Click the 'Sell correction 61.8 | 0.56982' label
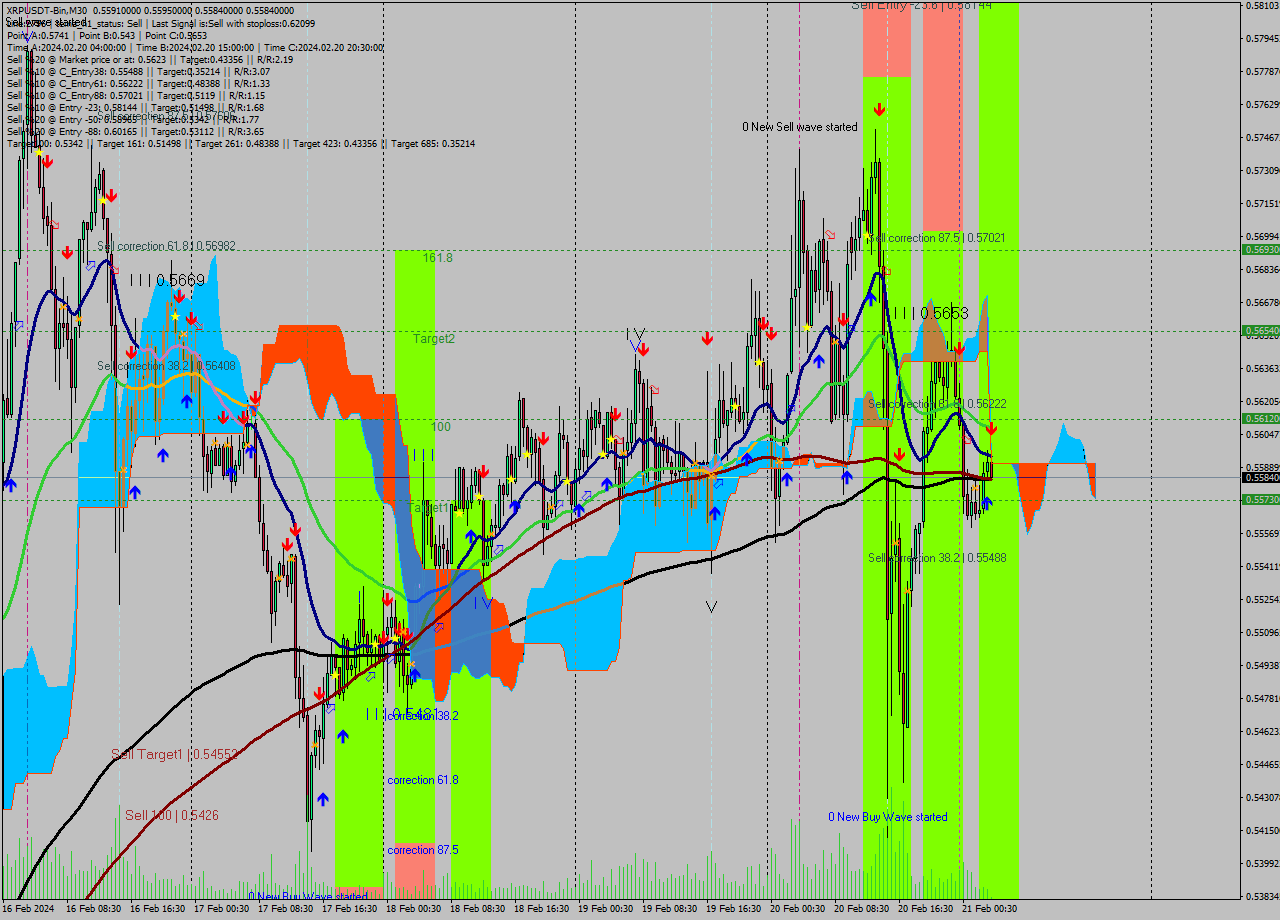Image resolution: width=1280 pixels, height=920 pixels. [166, 246]
